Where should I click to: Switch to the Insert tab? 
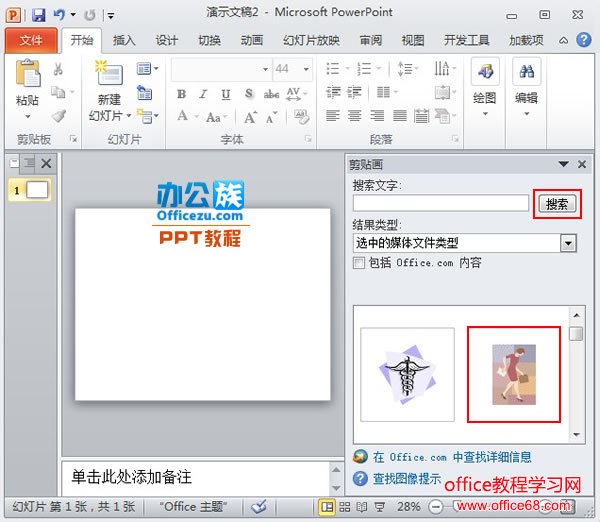click(x=124, y=40)
